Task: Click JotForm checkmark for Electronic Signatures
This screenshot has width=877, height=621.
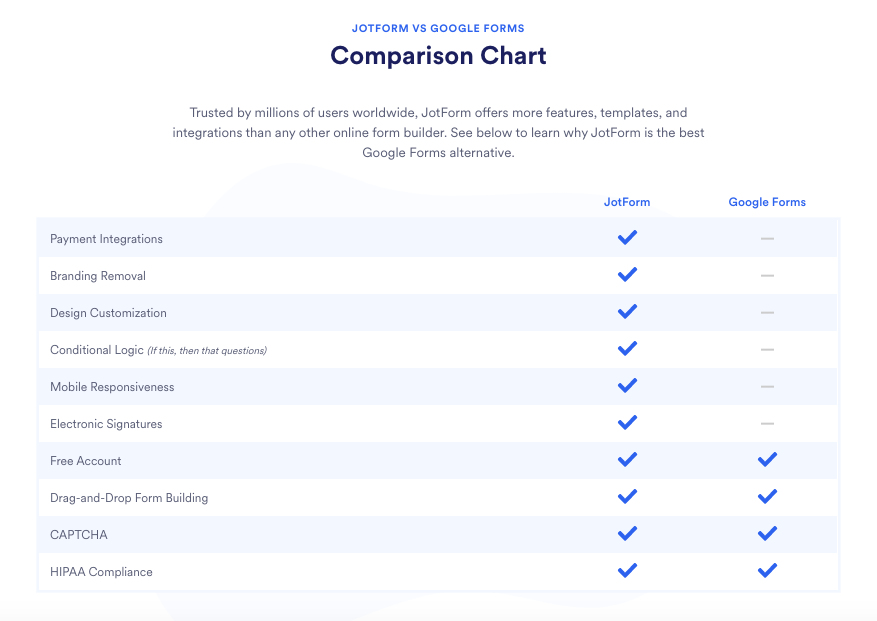Action: [627, 423]
